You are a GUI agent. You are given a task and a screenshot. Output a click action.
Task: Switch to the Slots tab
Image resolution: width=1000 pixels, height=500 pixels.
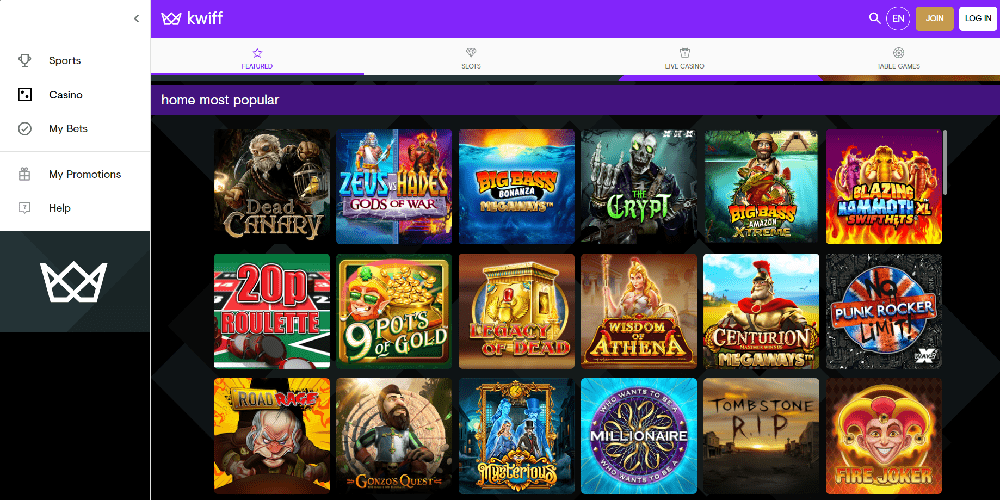click(471, 57)
